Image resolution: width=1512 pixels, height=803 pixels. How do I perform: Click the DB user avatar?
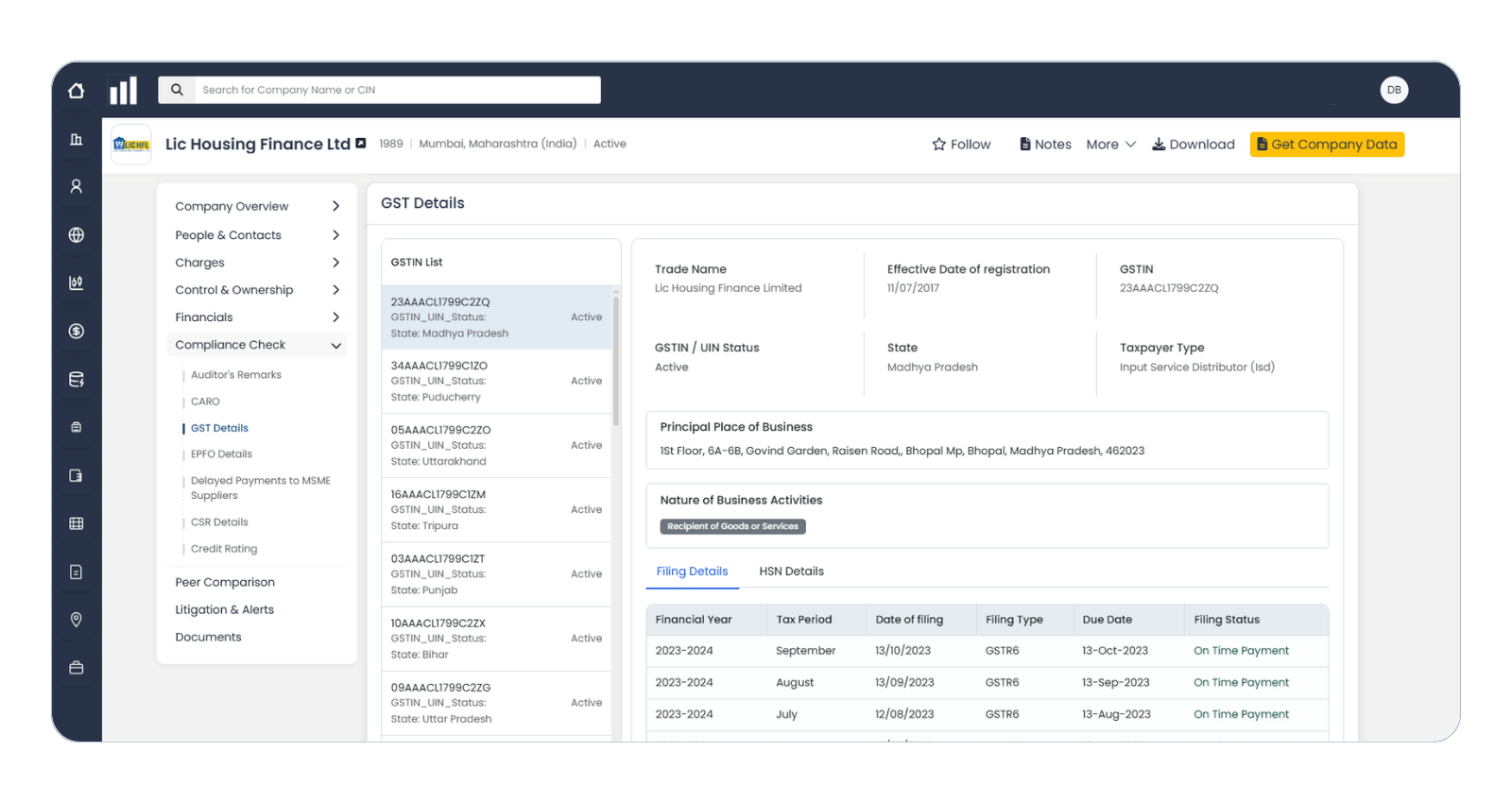pos(1394,90)
